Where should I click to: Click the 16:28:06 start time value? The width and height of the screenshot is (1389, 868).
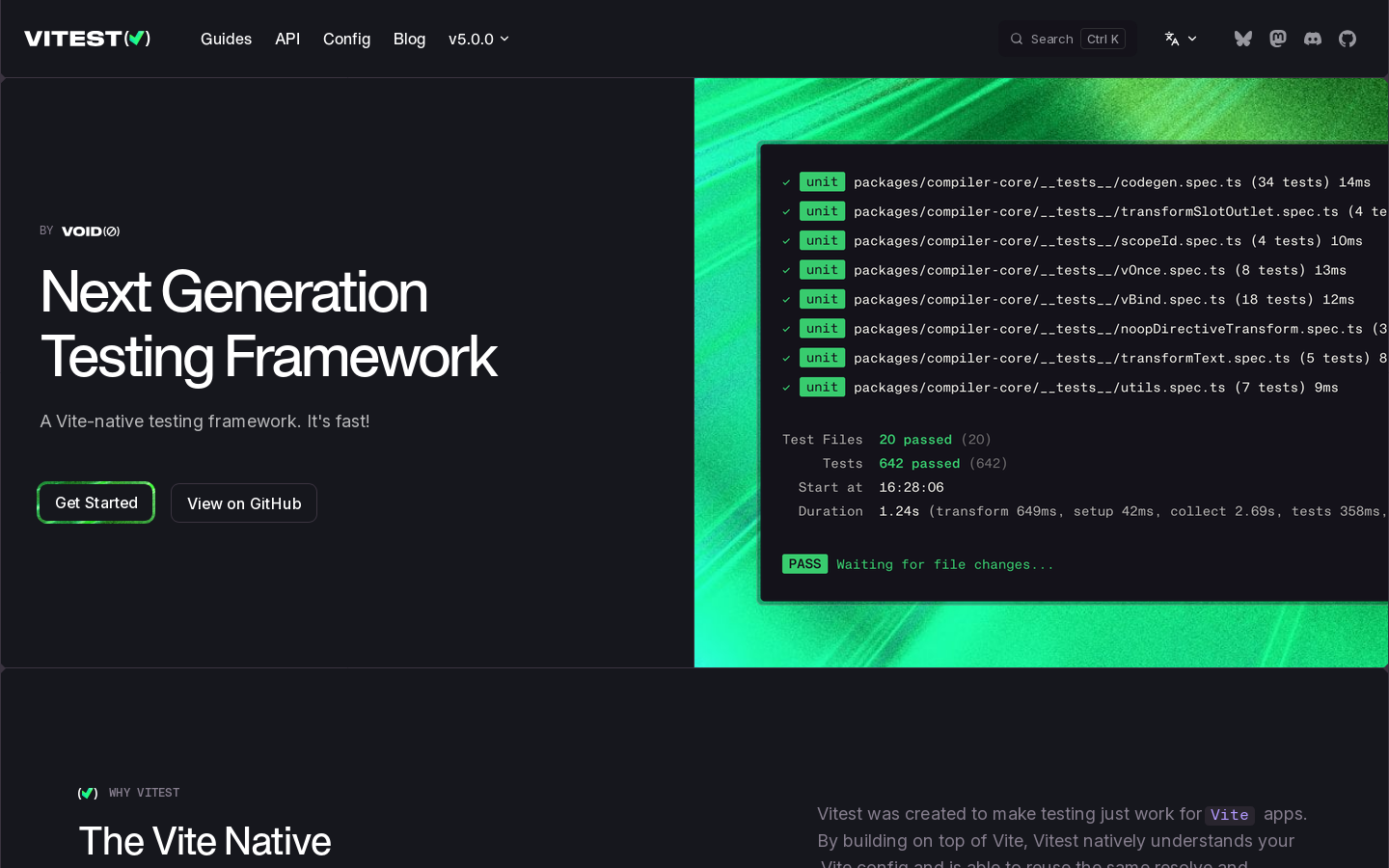click(x=912, y=488)
